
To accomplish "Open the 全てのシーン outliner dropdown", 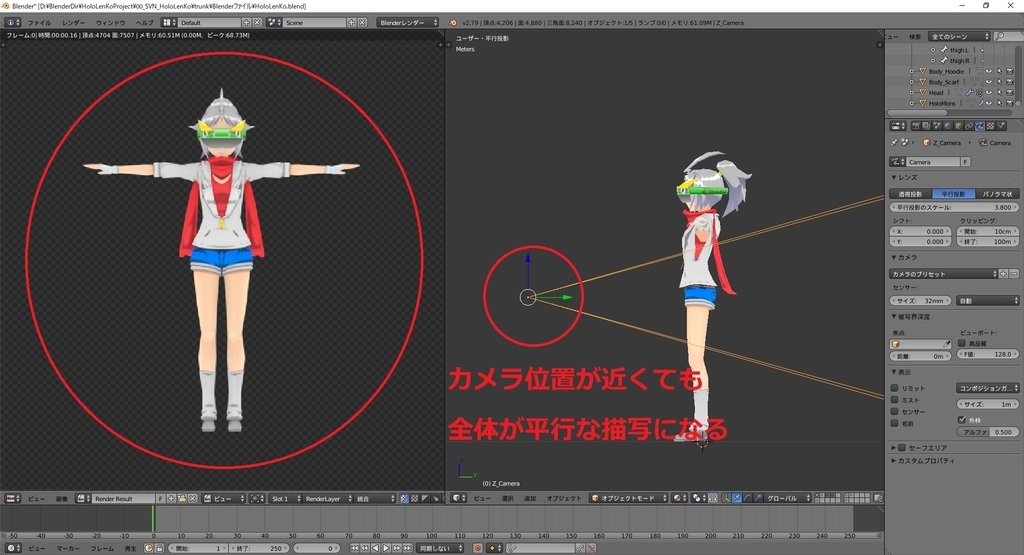I will click(x=960, y=36).
